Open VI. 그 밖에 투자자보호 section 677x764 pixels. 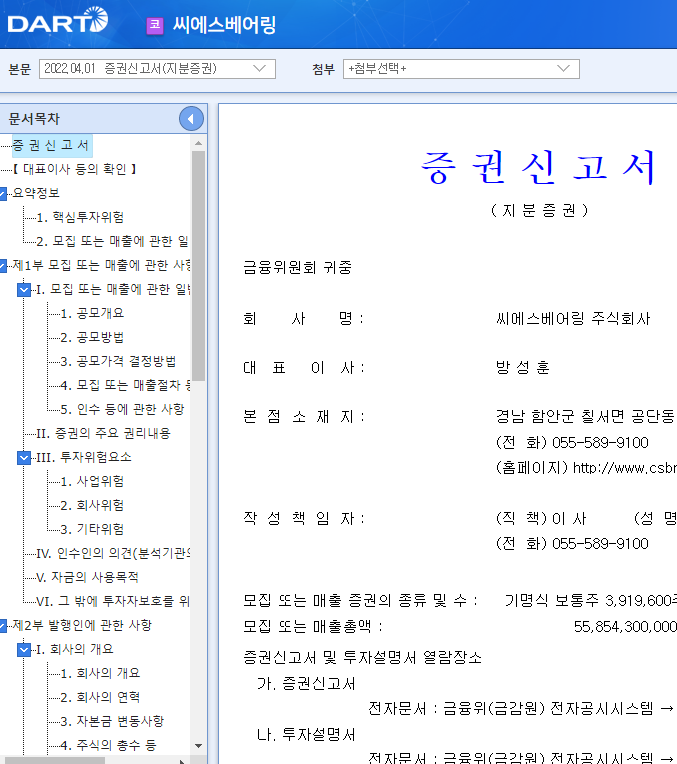[x=113, y=601]
